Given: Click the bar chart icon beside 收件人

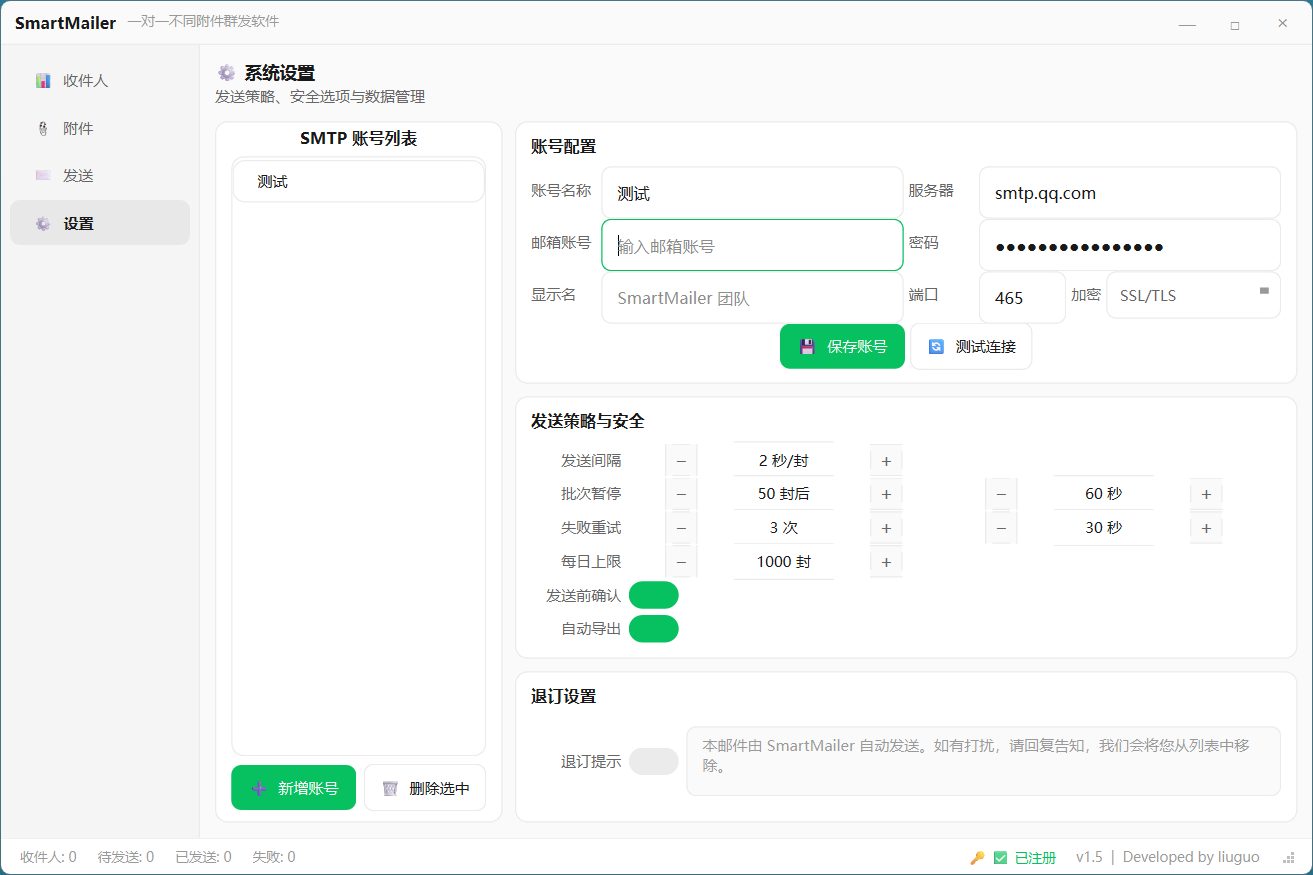Looking at the screenshot, I should coord(43,81).
